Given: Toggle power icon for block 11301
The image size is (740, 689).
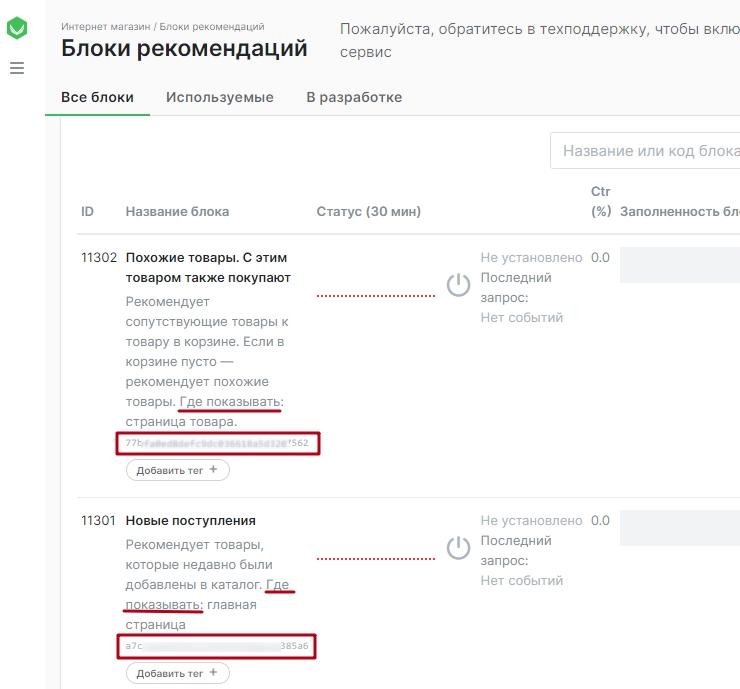Looking at the screenshot, I should [x=458, y=549].
